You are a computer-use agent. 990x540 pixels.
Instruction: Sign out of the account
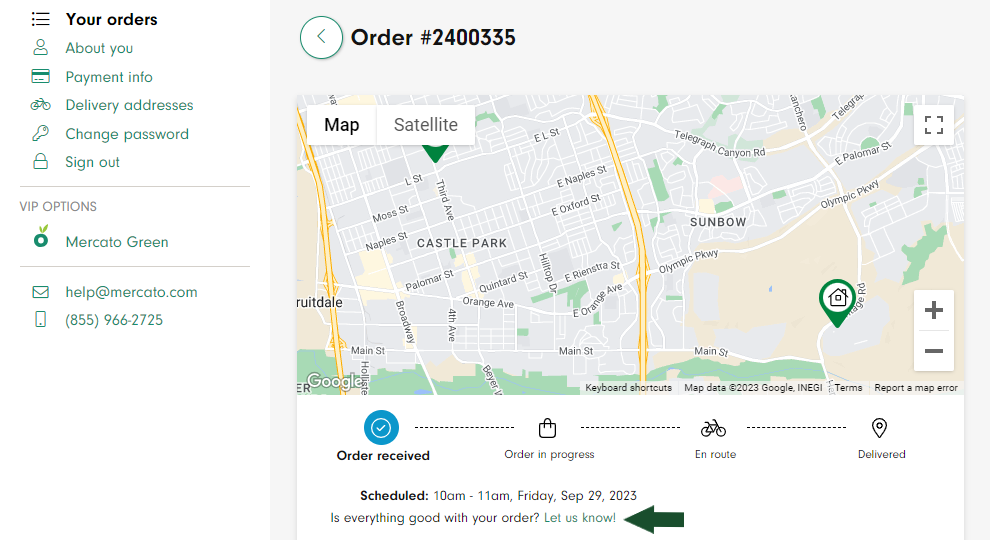[x=92, y=162]
